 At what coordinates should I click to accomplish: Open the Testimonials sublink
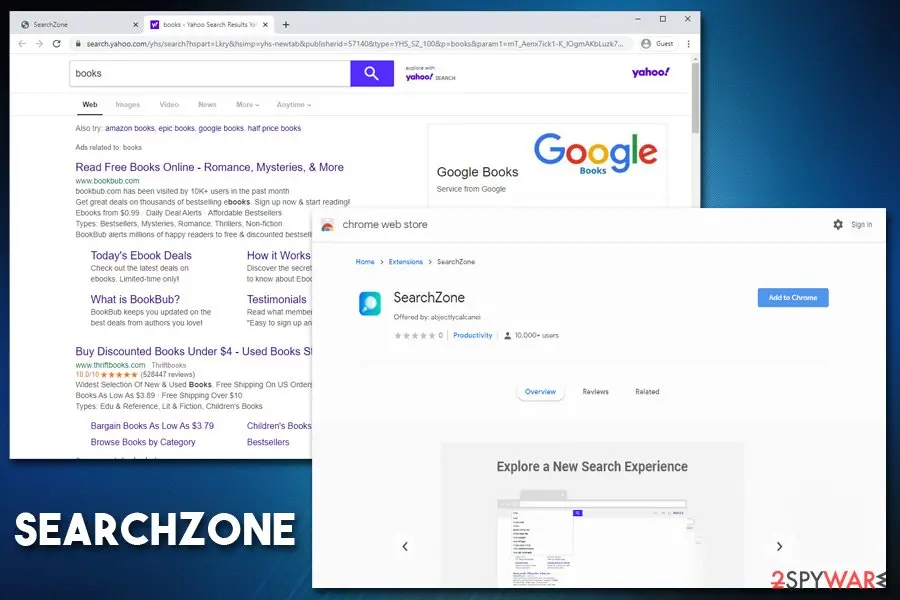click(277, 299)
